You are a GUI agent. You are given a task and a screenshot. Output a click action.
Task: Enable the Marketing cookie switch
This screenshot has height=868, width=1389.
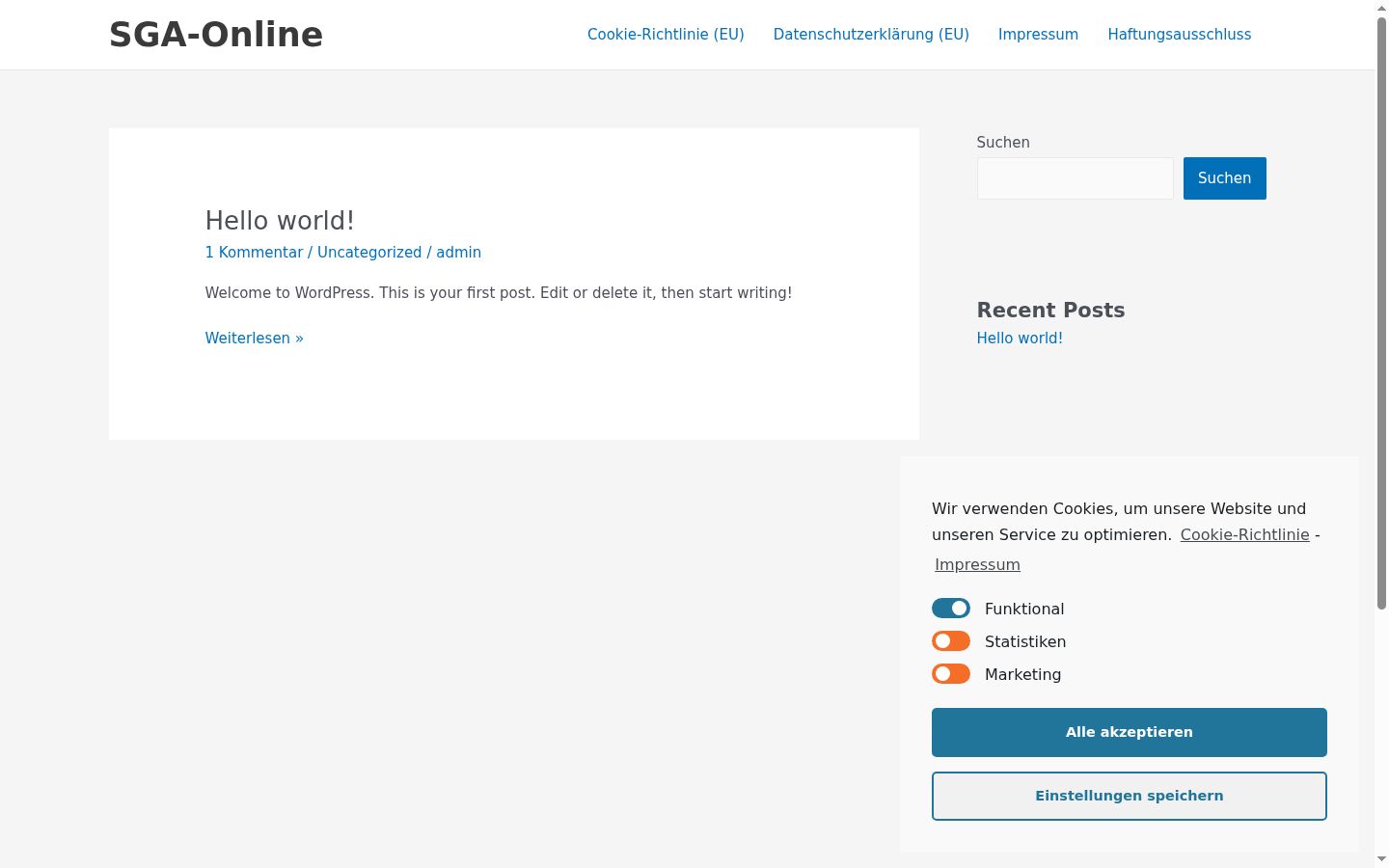pos(951,674)
